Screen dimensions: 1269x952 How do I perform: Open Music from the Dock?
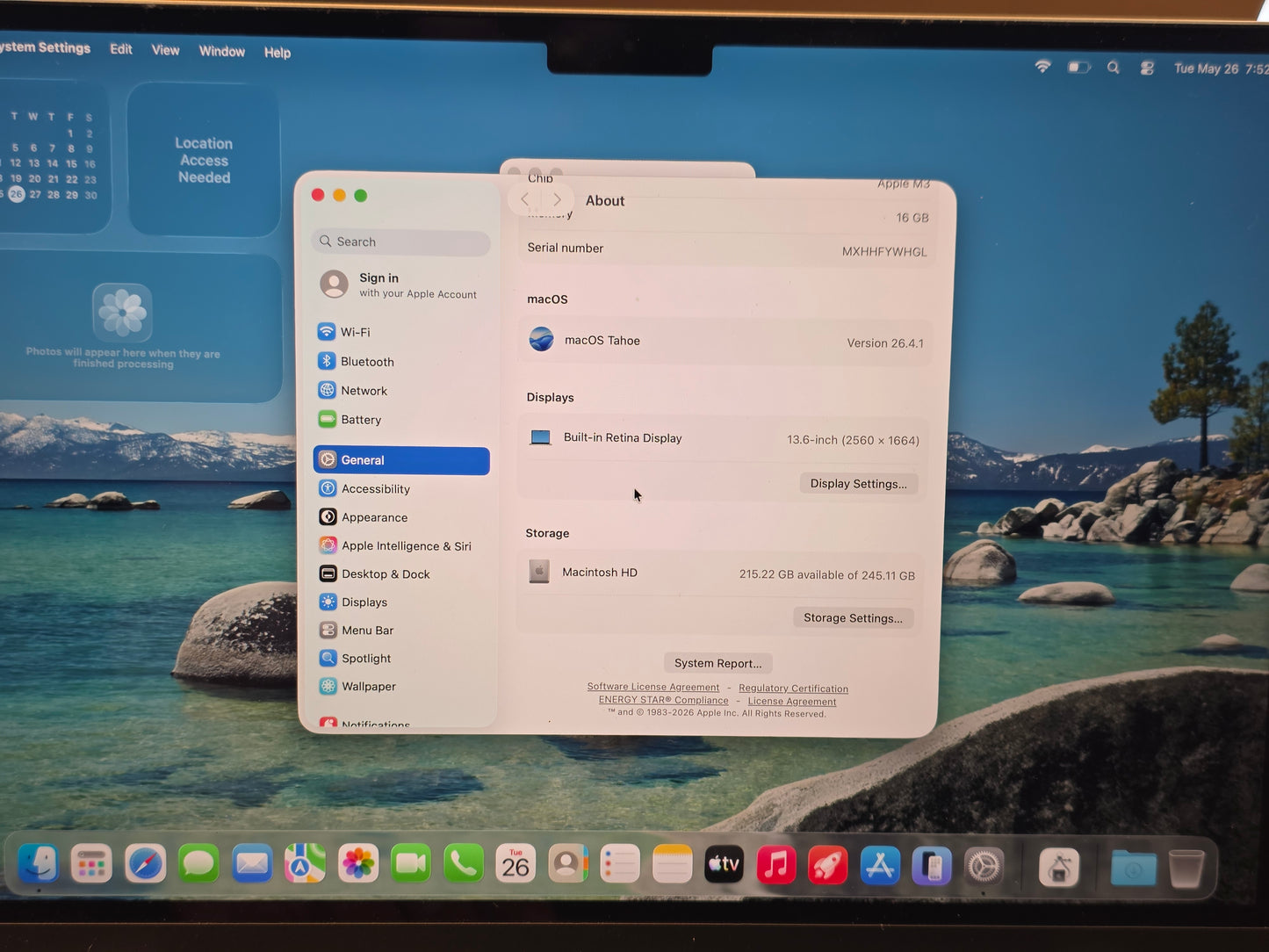(776, 865)
